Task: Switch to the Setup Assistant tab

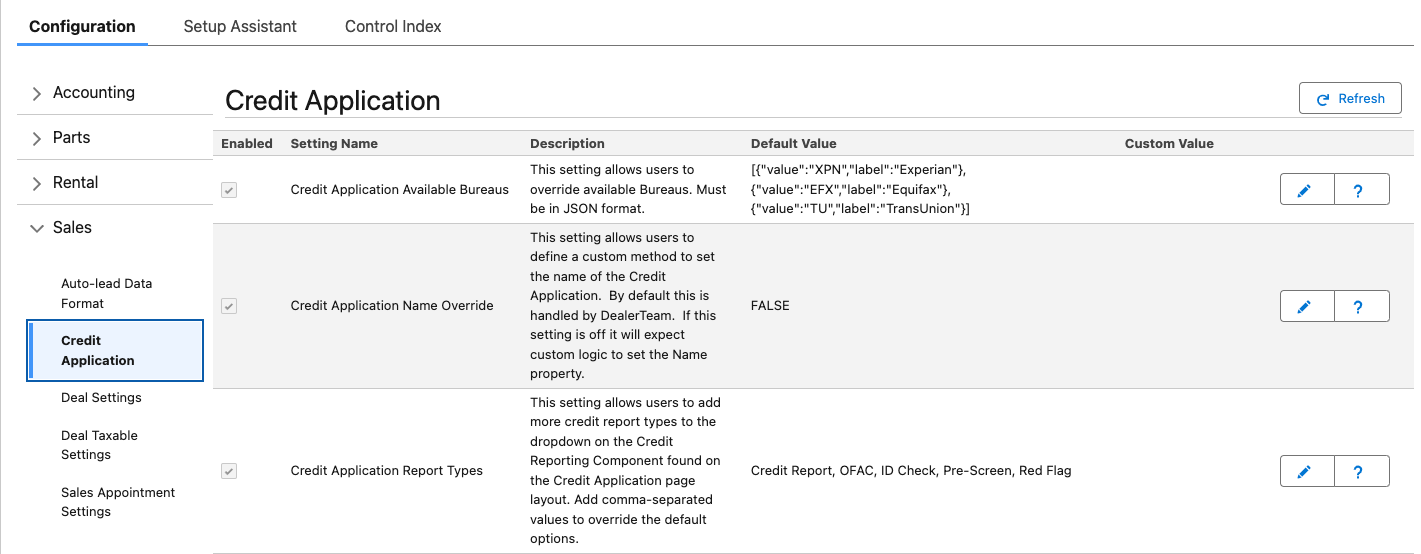Action: click(x=240, y=27)
